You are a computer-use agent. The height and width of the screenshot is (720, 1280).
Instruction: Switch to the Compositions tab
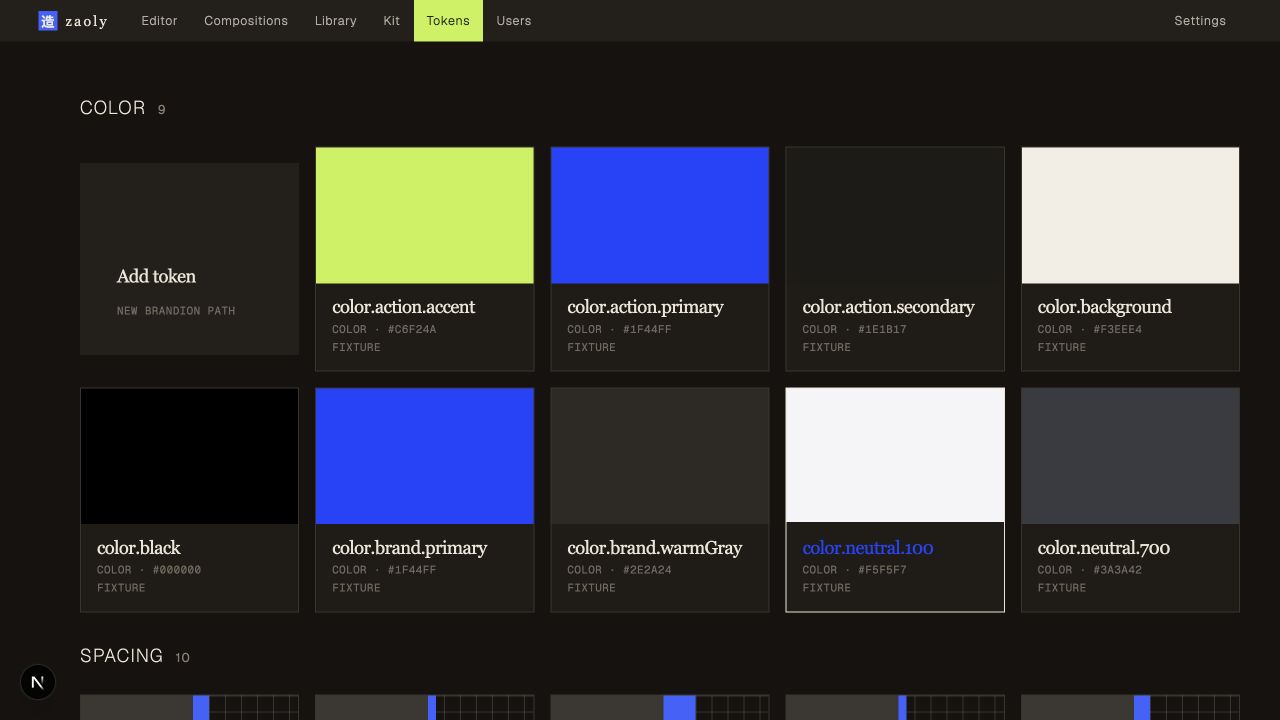click(x=246, y=21)
